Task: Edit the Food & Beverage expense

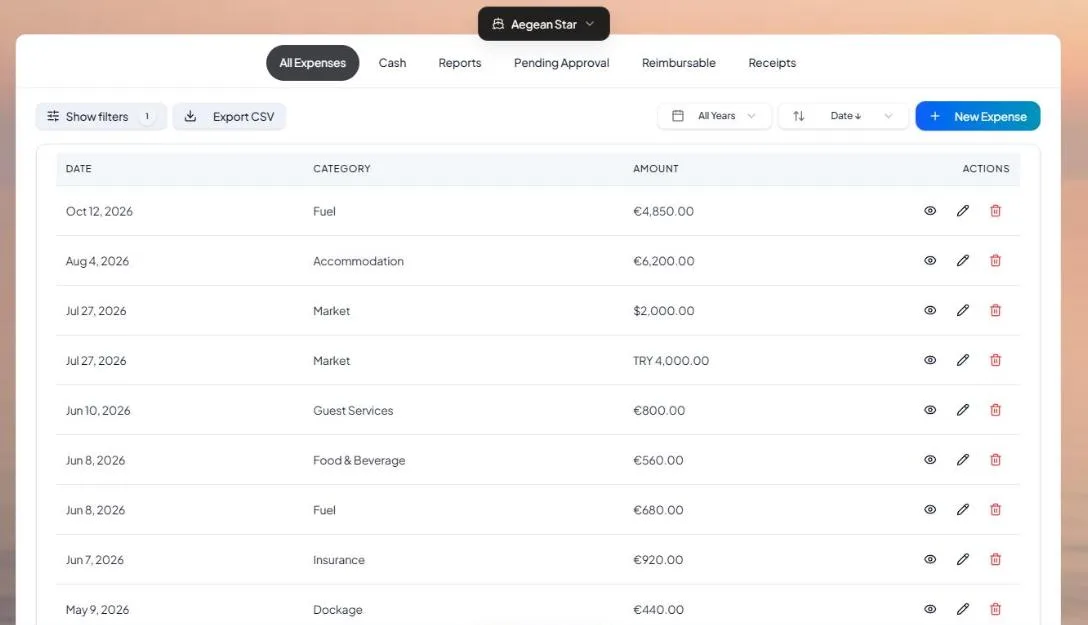Action: pyautogui.click(x=962, y=460)
